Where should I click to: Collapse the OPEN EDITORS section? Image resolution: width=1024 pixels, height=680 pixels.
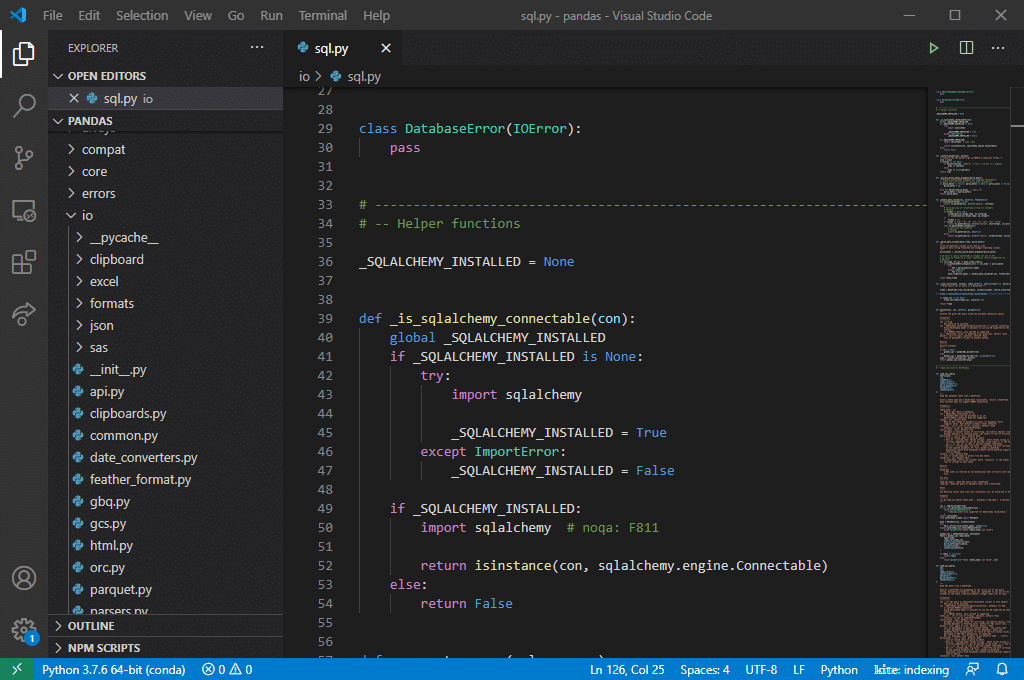point(58,75)
